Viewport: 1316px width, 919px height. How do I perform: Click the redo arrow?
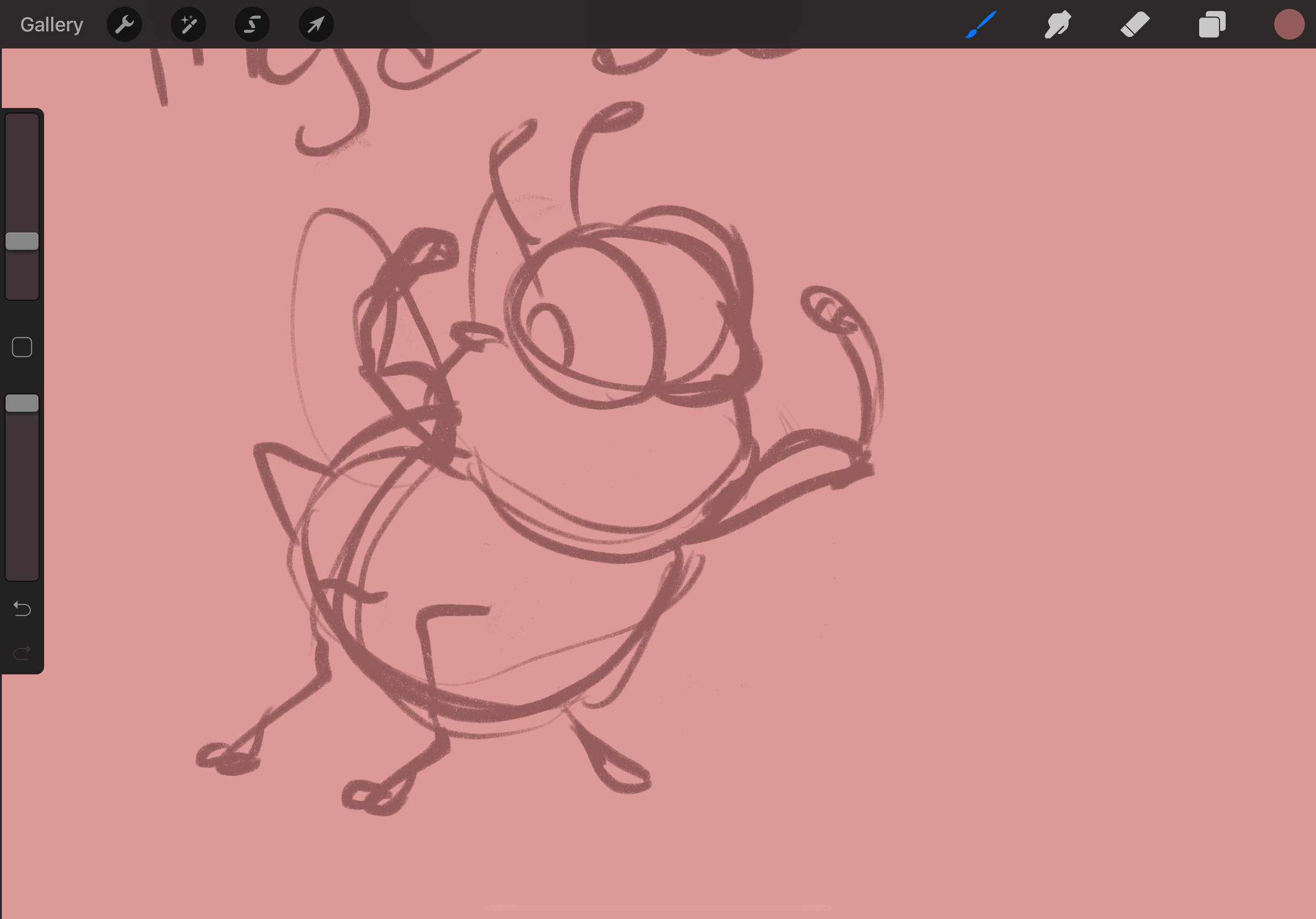tap(22, 652)
